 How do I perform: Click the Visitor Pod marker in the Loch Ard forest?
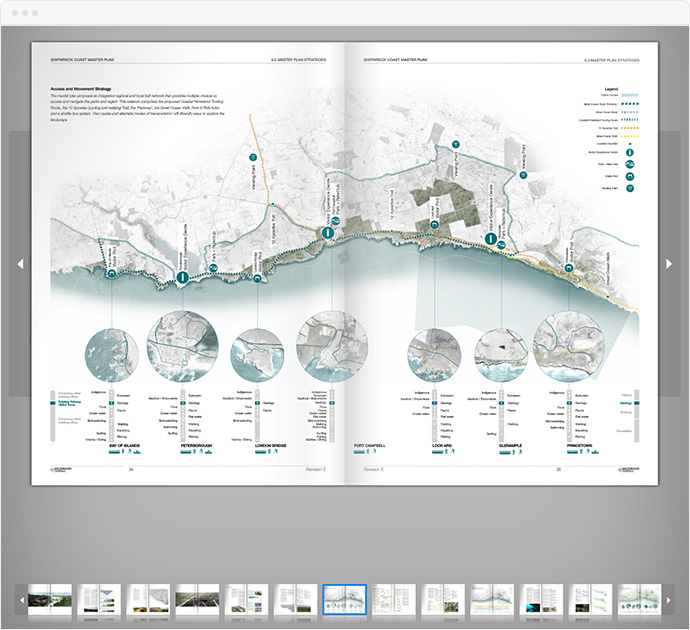pos(434,225)
